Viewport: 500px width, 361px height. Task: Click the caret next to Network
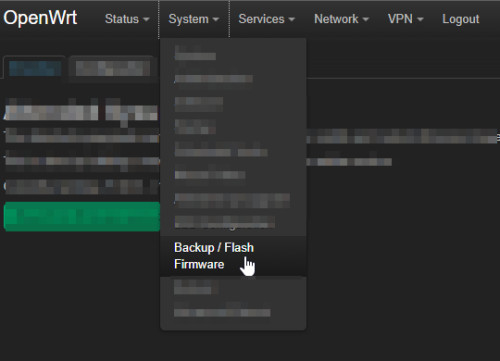[x=366, y=20]
